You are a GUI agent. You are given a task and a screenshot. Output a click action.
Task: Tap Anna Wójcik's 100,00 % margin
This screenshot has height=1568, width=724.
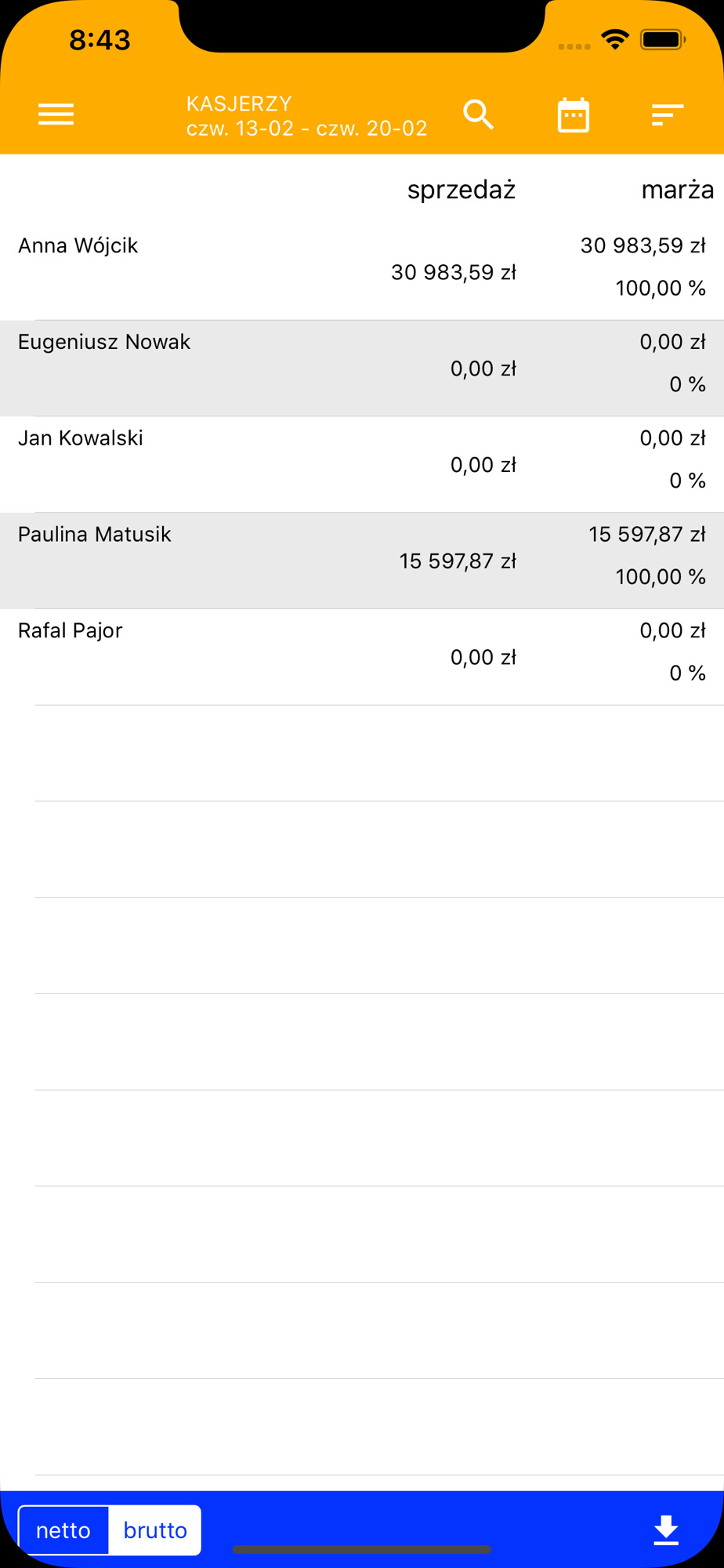(x=661, y=289)
